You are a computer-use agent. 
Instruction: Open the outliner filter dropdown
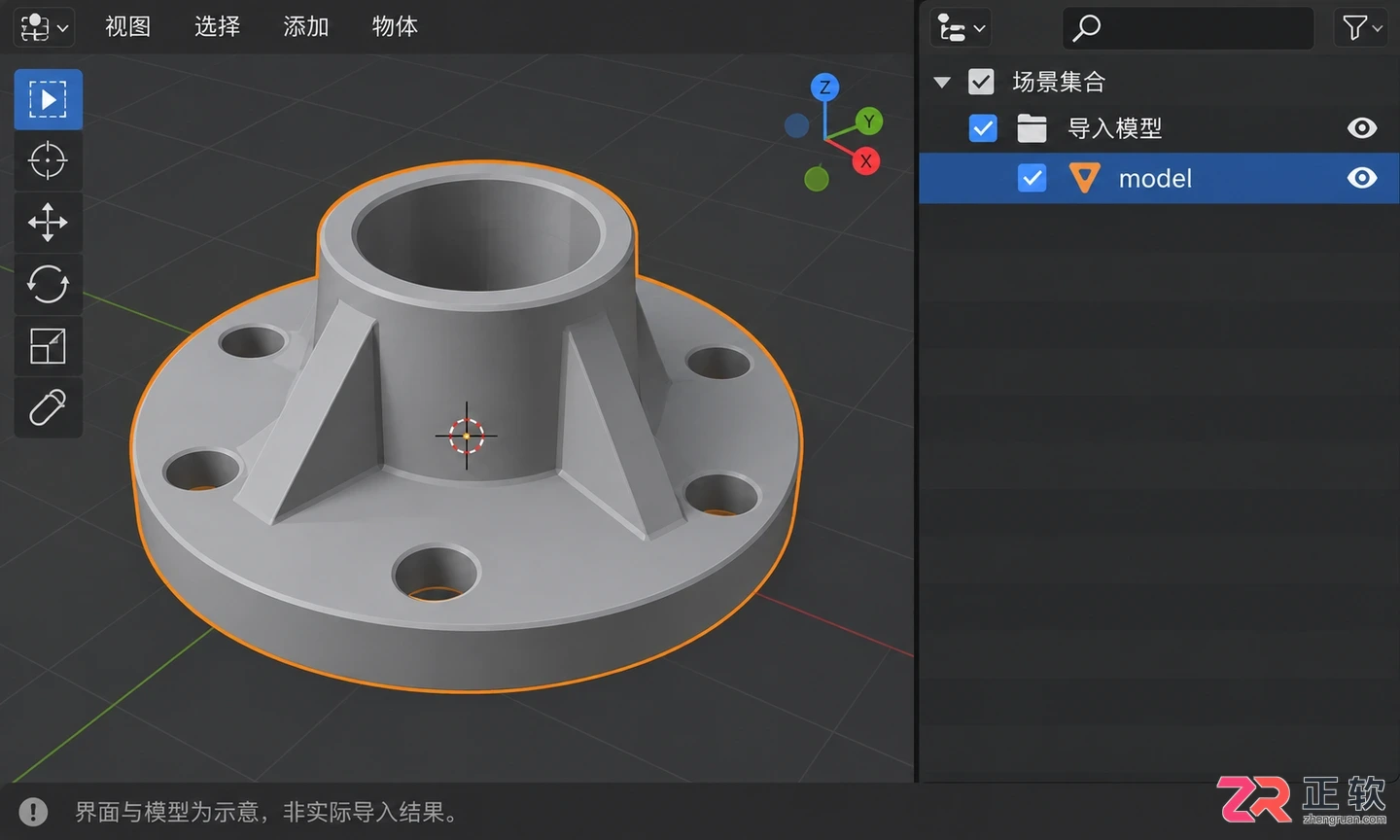click(1361, 28)
